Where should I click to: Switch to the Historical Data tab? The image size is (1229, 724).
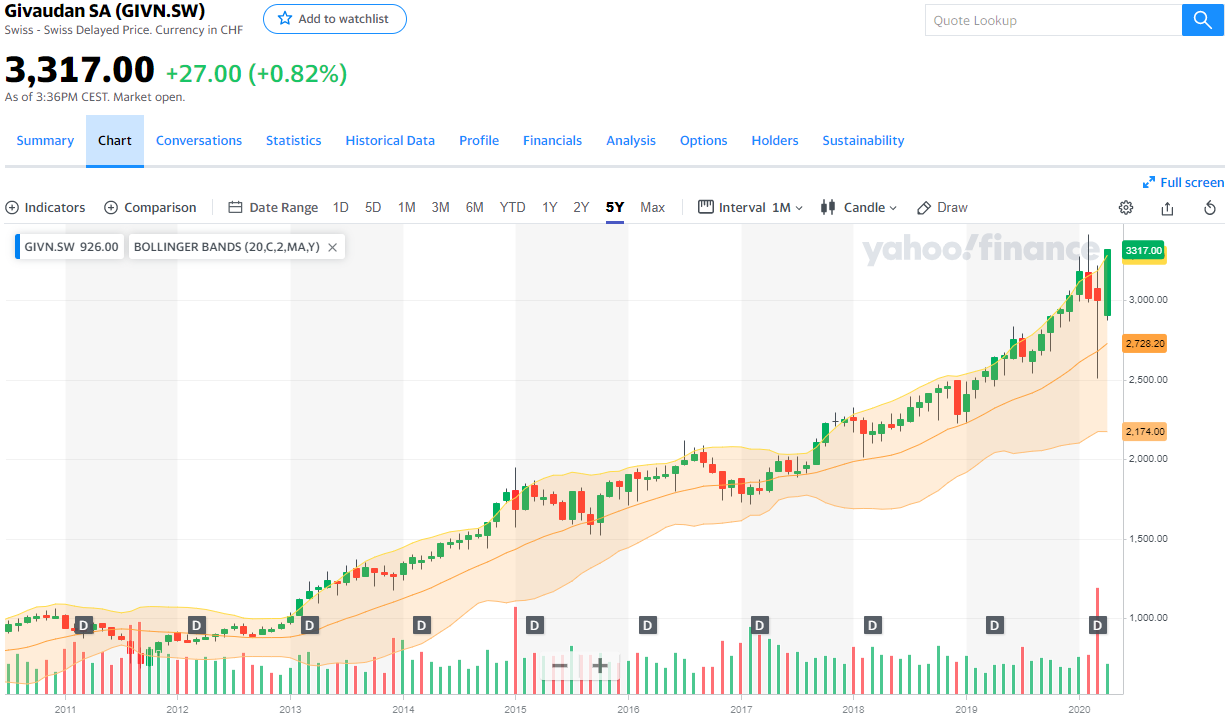390,141
